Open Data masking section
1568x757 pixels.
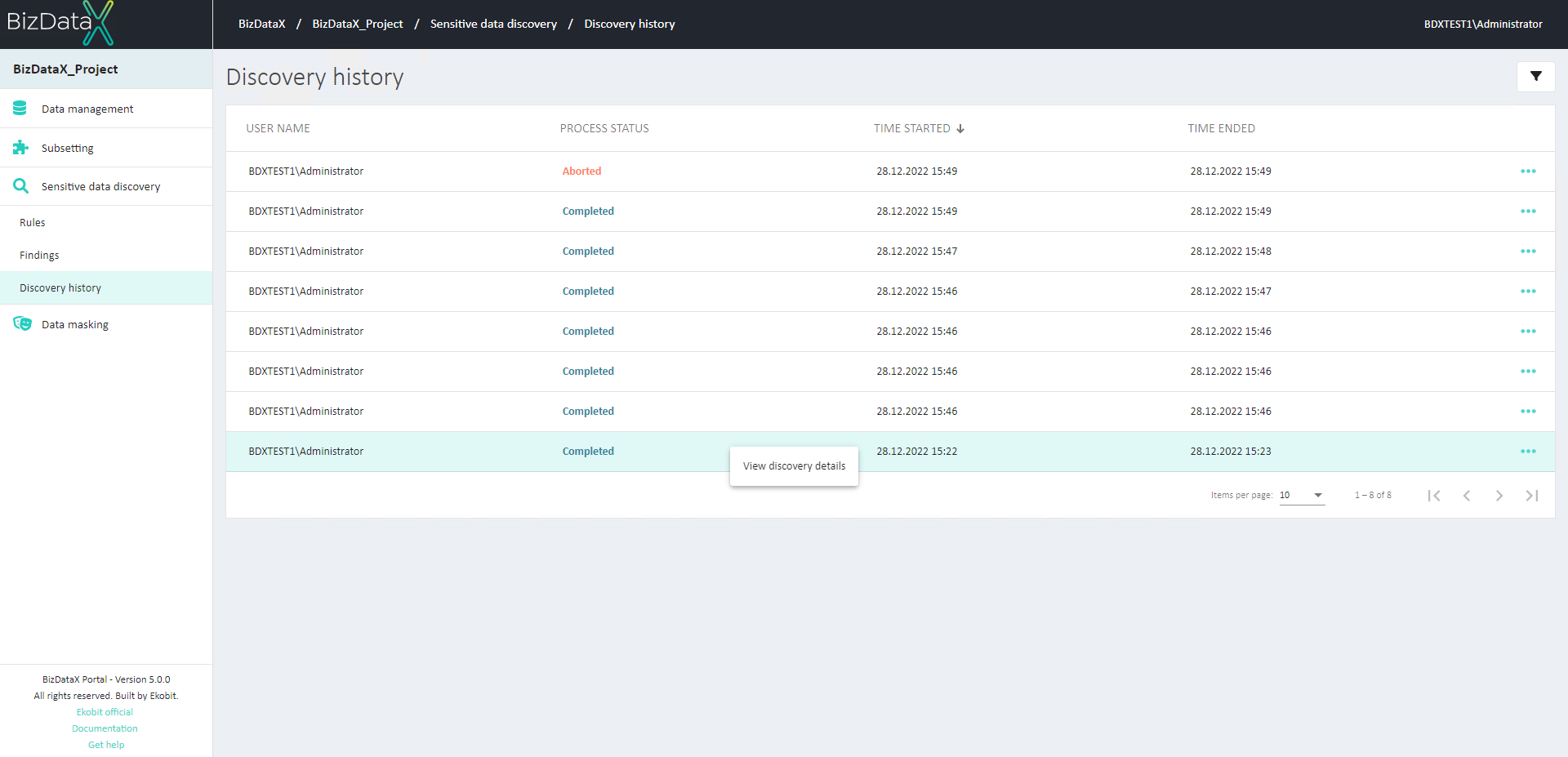point(106,324)
